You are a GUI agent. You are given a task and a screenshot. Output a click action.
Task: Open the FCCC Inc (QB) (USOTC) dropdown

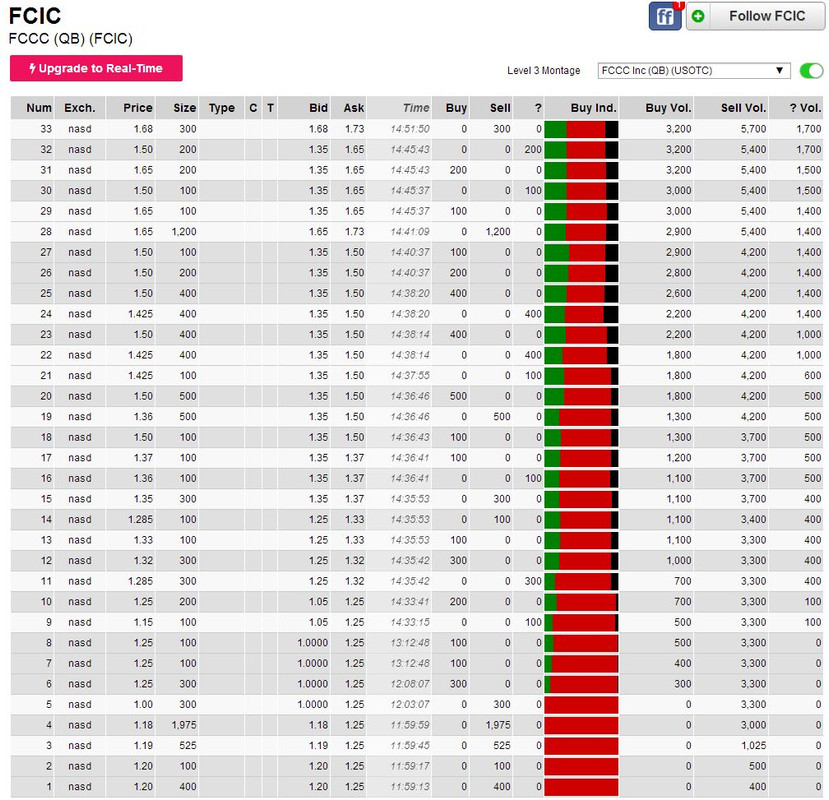tap(694, 70)
